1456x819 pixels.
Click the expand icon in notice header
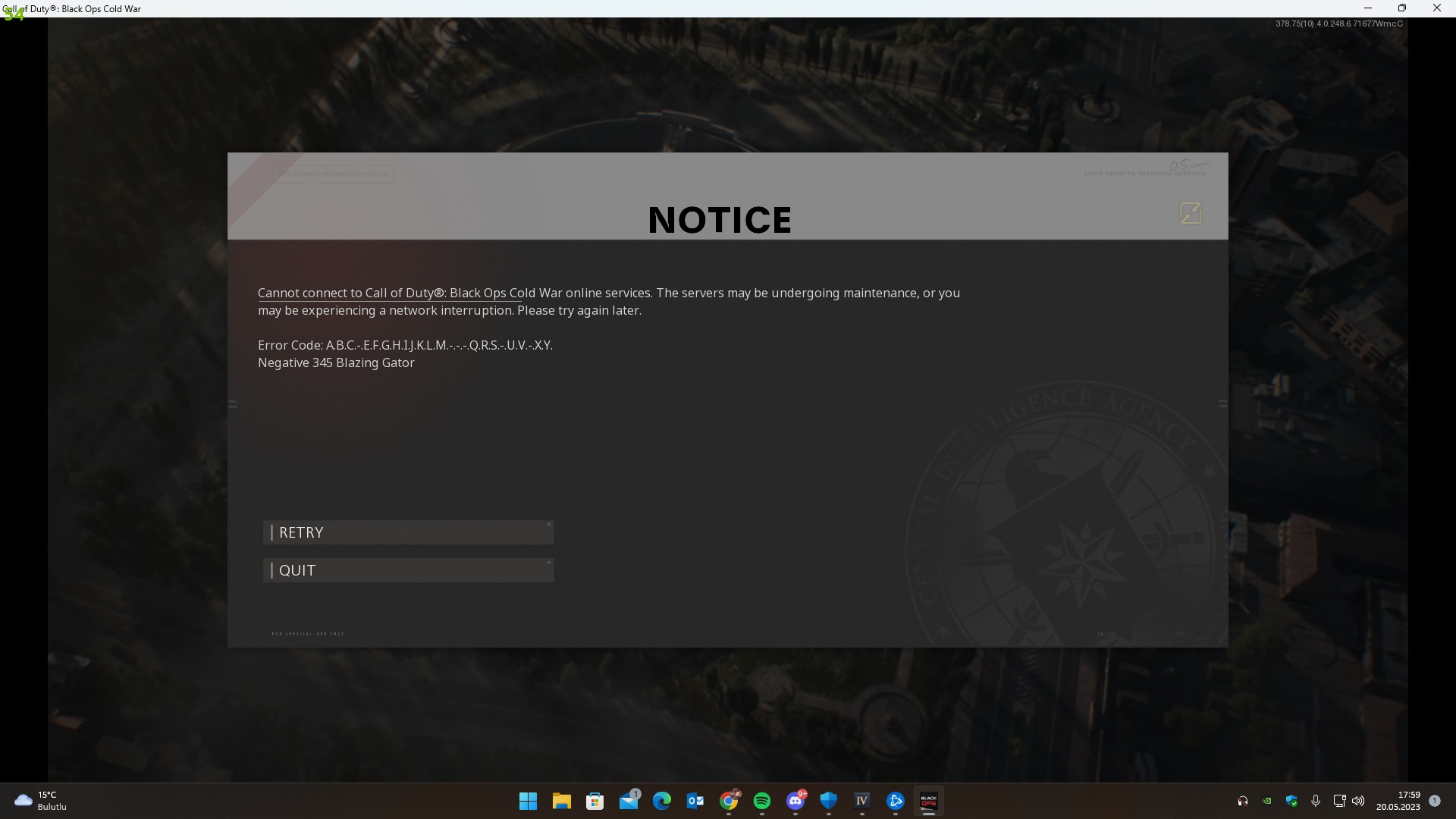(1191, 213)
